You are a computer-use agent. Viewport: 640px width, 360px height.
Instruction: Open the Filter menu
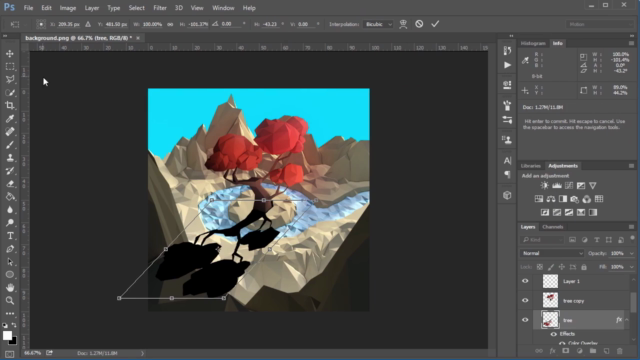click(x=160, y=8)
